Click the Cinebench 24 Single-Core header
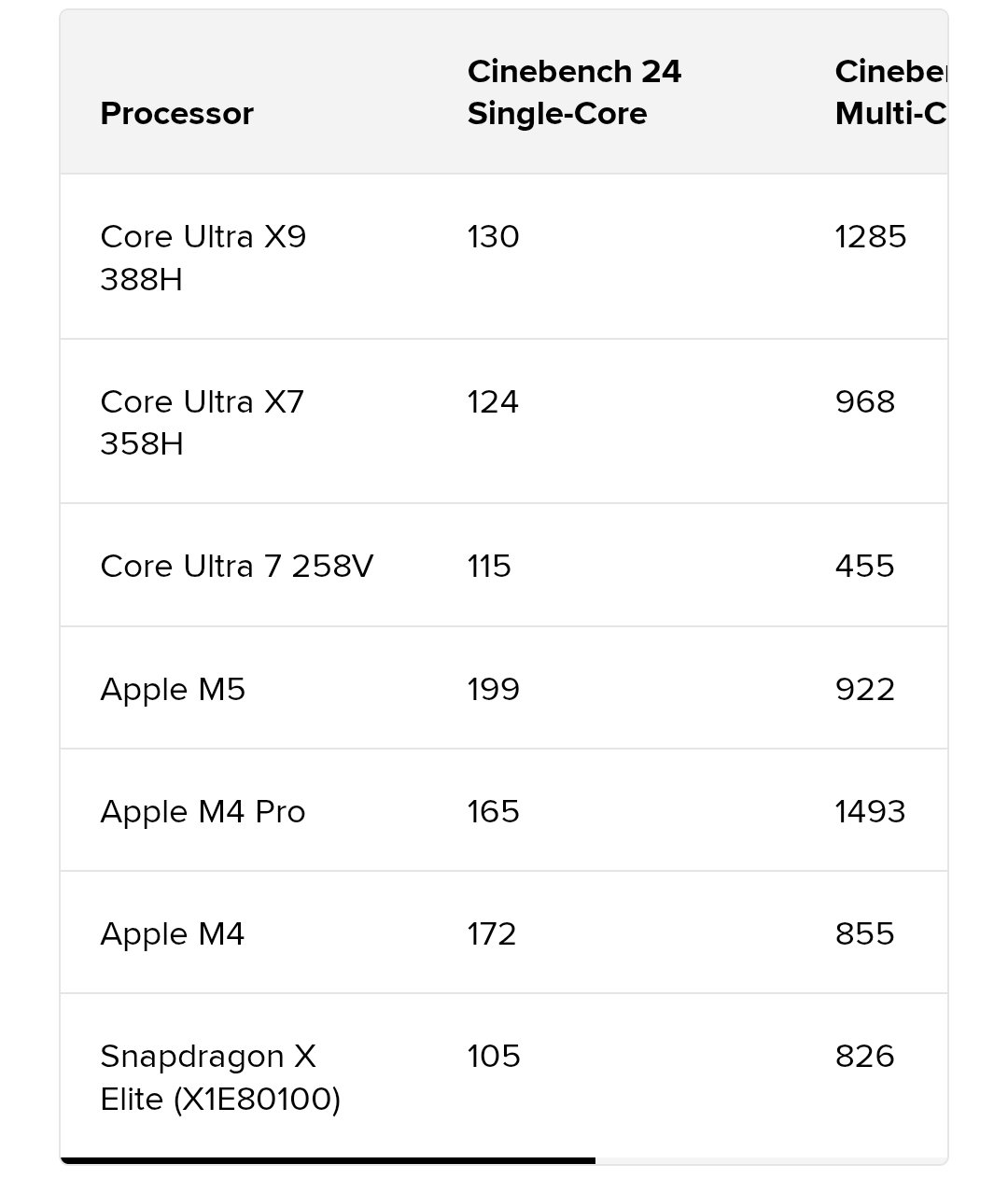 tap(574, 92)
